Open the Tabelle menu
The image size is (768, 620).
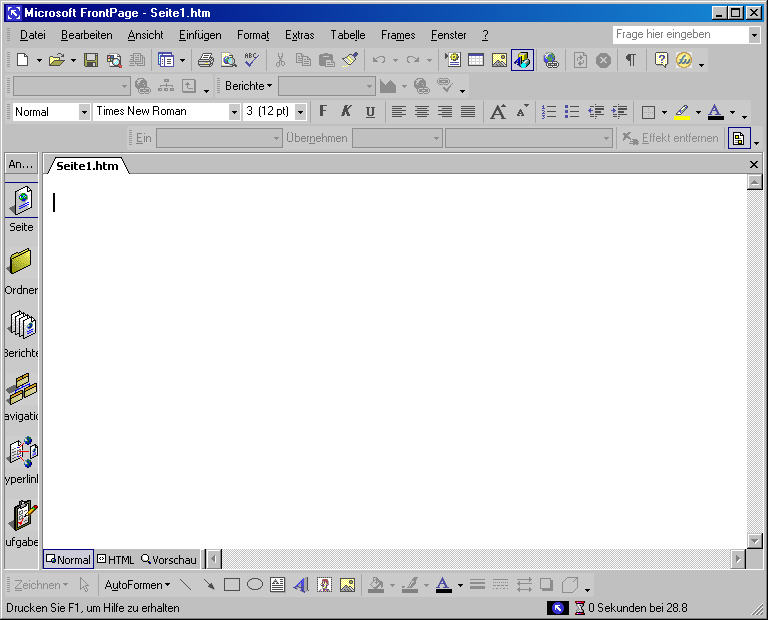click(x=348, y=35)
